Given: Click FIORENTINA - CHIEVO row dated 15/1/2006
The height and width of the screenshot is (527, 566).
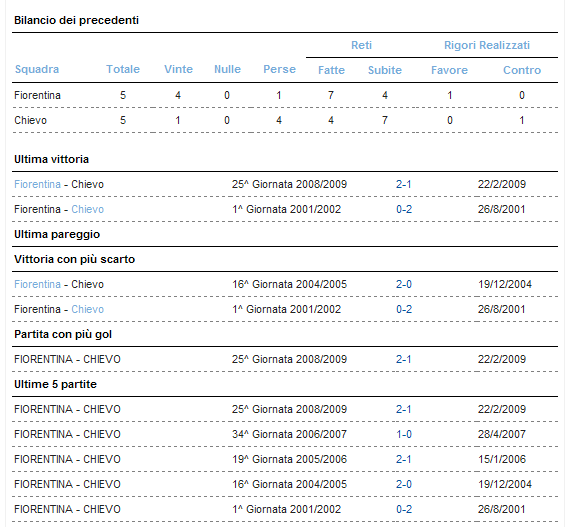Looking at the screenshot, I should tap(67, 459).
